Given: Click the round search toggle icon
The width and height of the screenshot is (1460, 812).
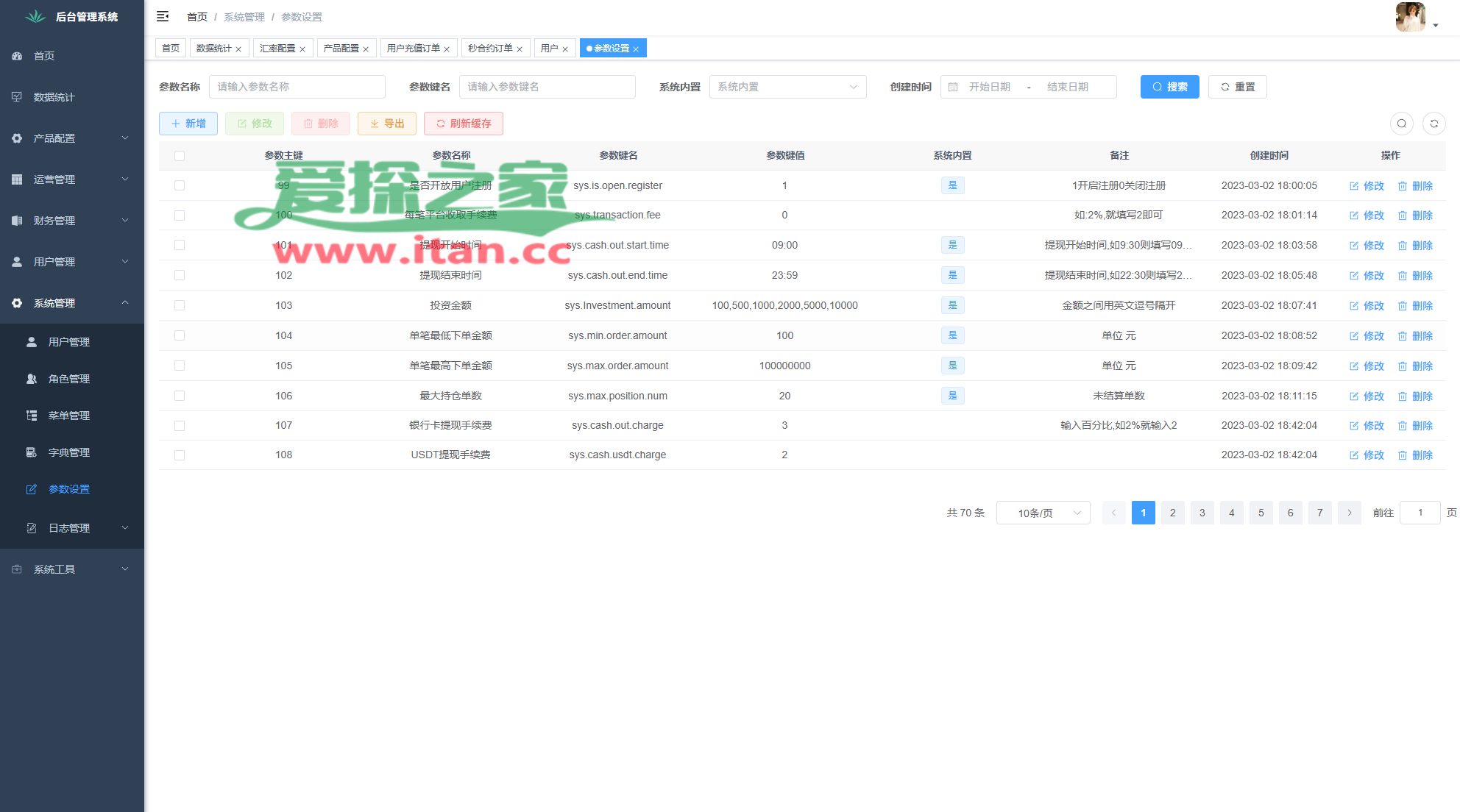Looking at the screenshot, I should 1401,124.
